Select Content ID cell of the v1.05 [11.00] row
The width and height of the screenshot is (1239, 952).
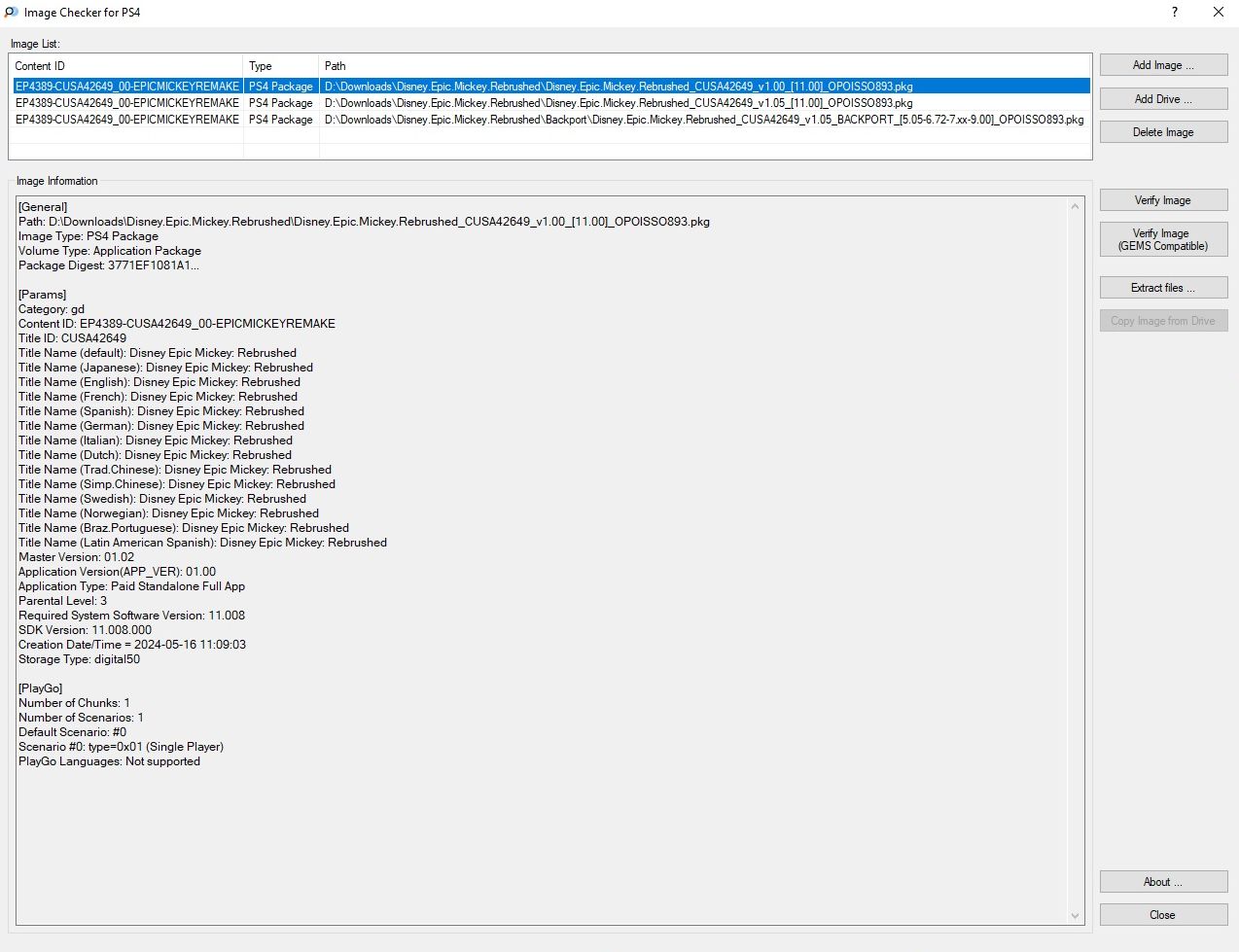tap(127, 103)
